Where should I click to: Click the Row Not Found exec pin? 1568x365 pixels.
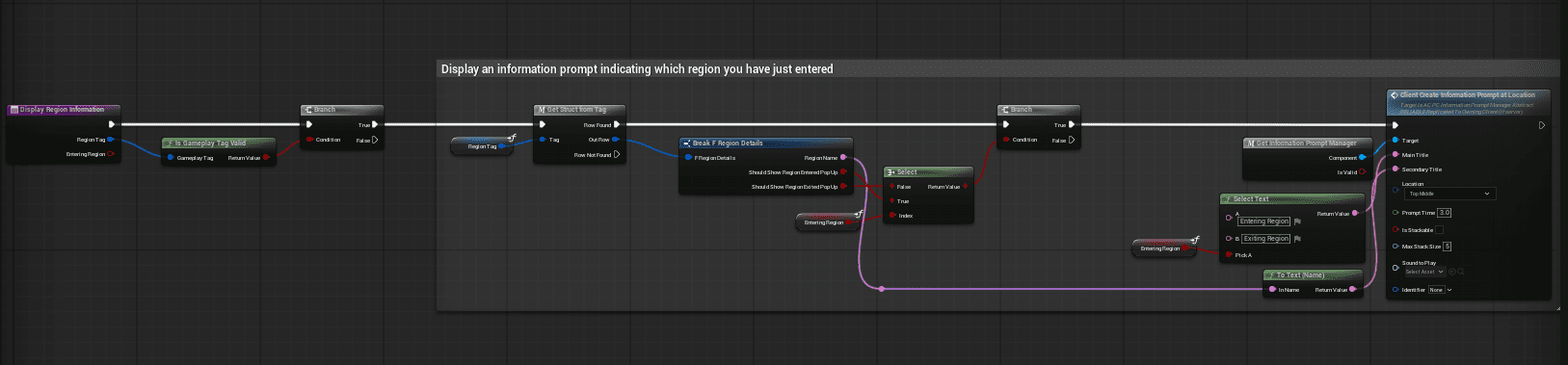click(x=617, y=154)
